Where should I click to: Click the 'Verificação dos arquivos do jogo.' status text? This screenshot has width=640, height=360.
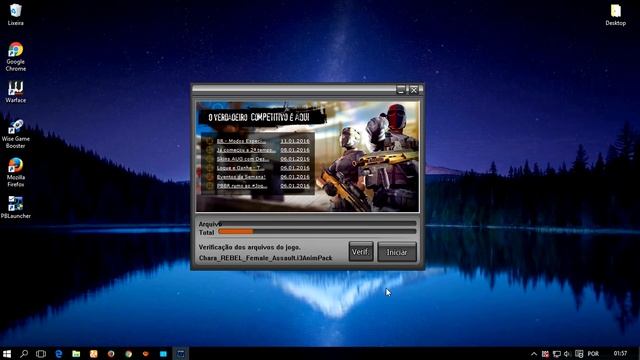point(250,247)
